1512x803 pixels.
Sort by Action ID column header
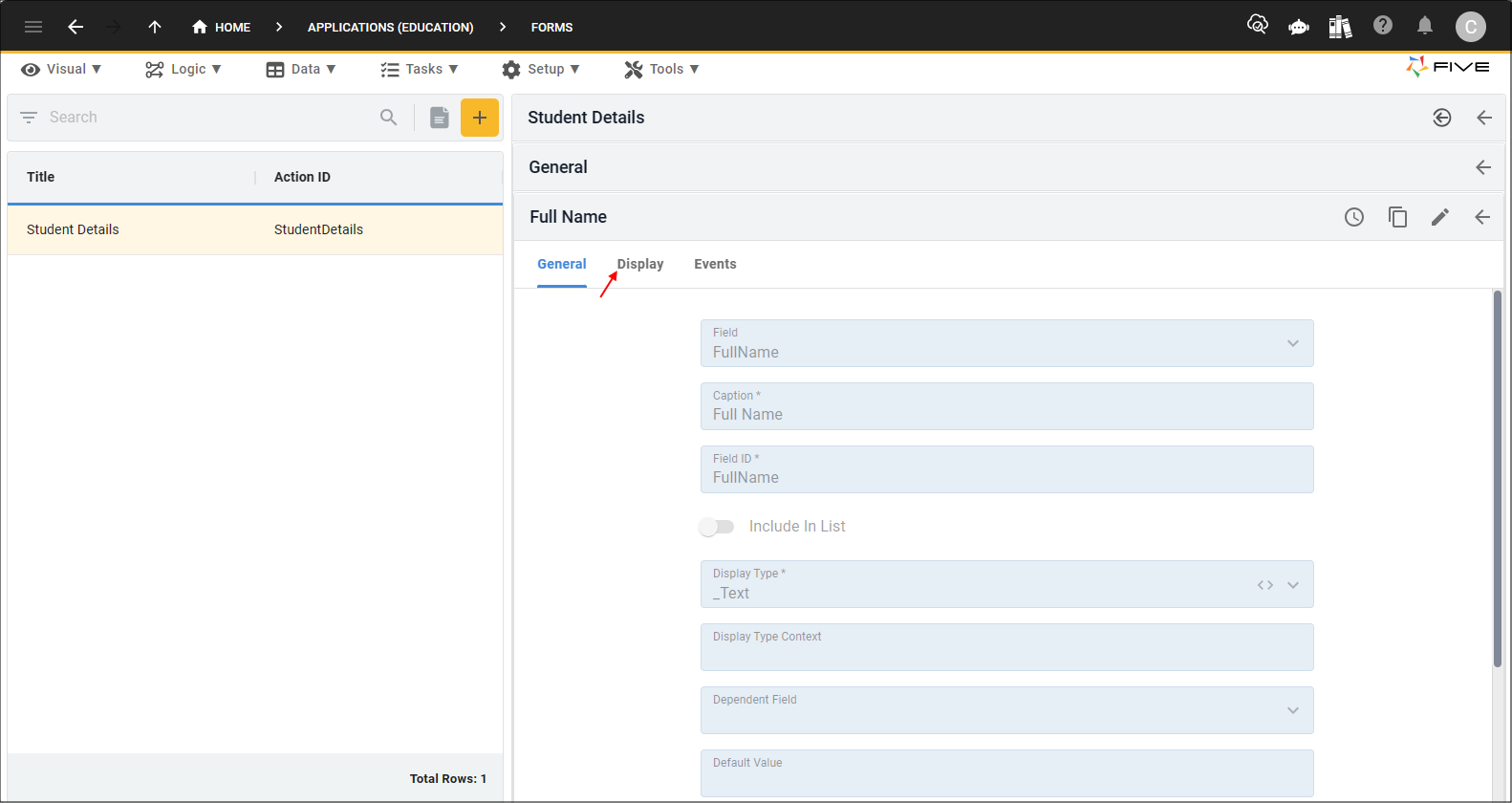[x=302, y=177]
